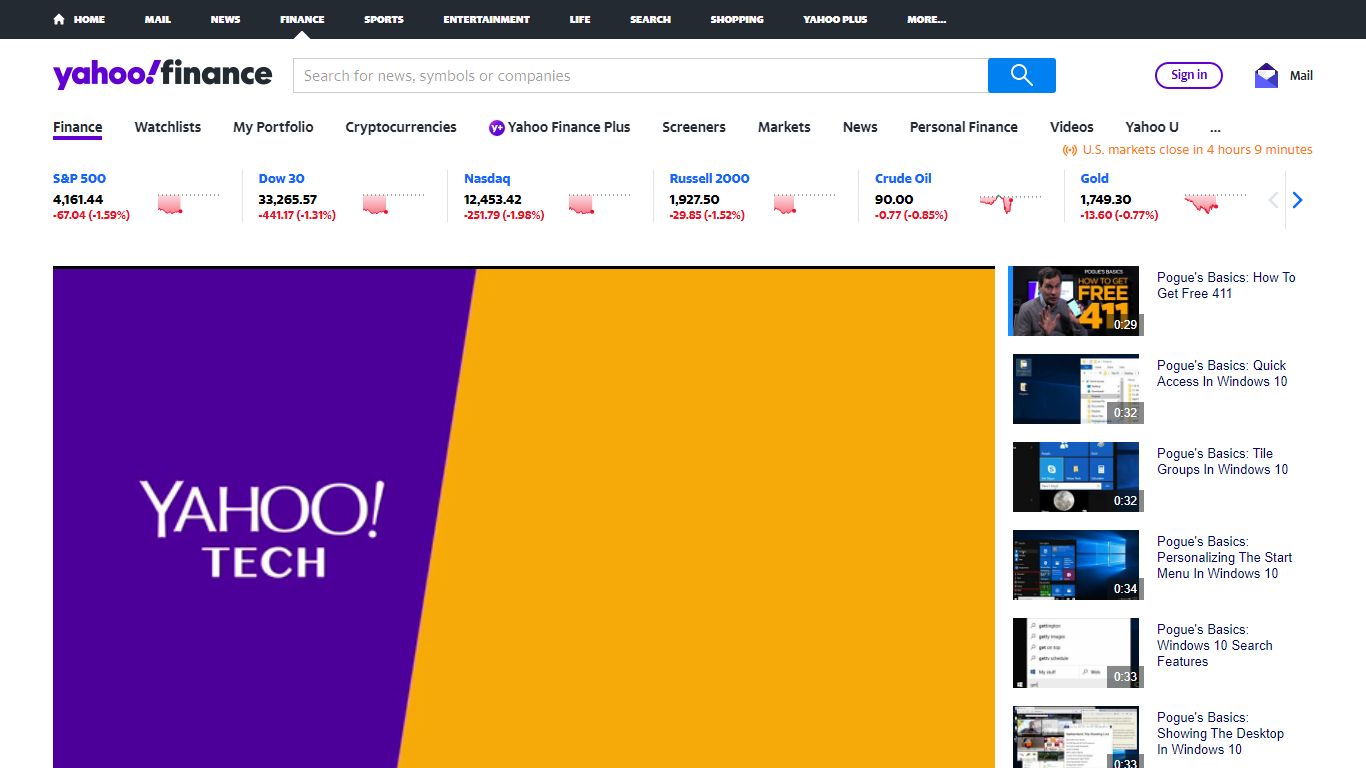Open the Markets tab

(x=784, y=127)
